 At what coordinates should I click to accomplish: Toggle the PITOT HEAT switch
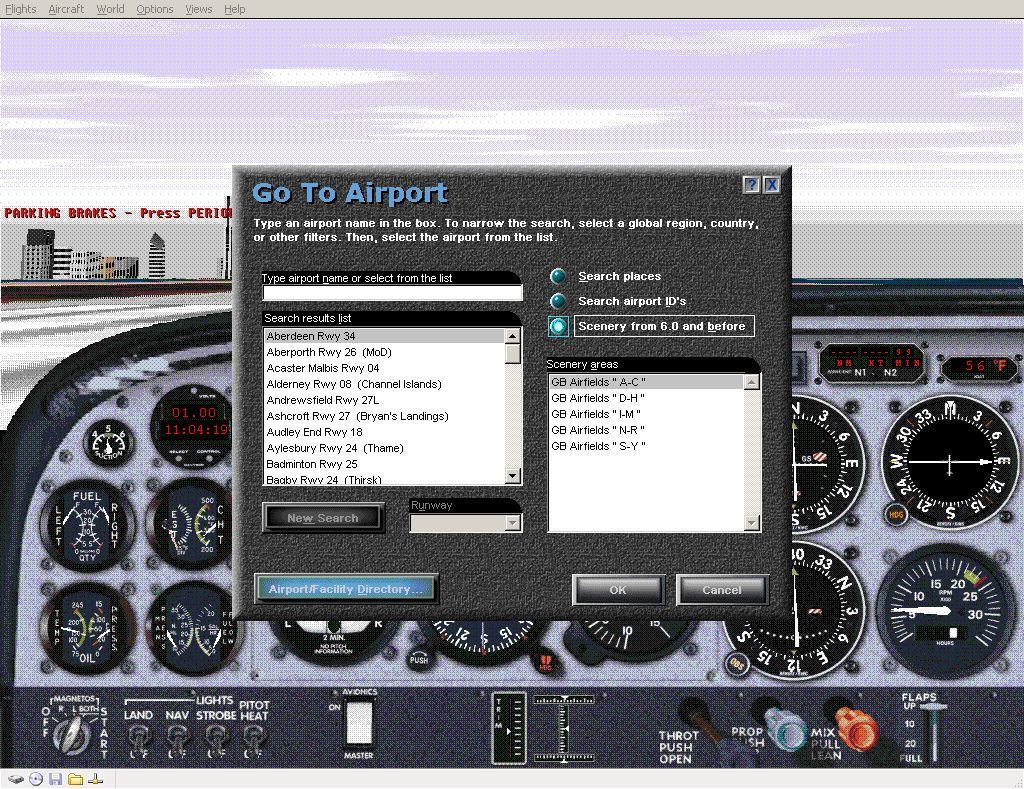pos(253,740)
